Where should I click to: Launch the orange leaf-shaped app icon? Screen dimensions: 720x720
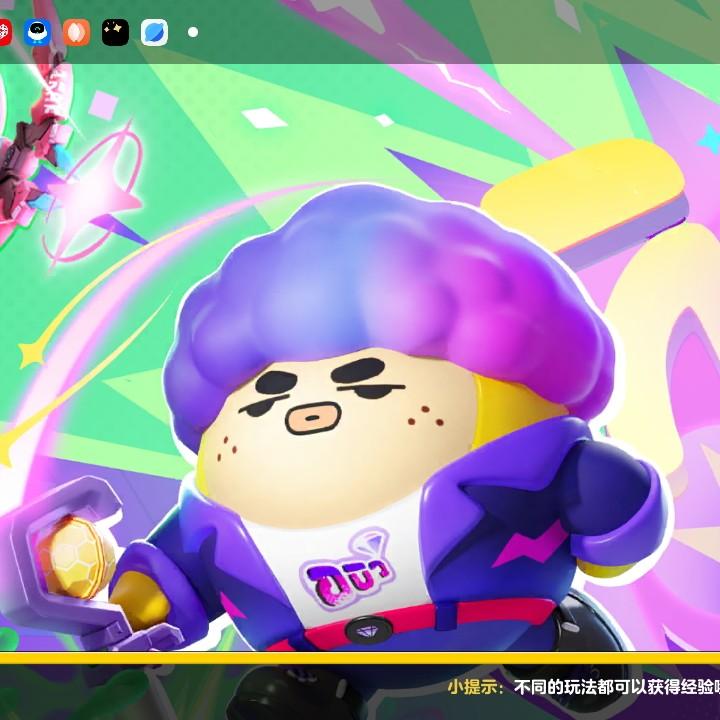[76, 32]
